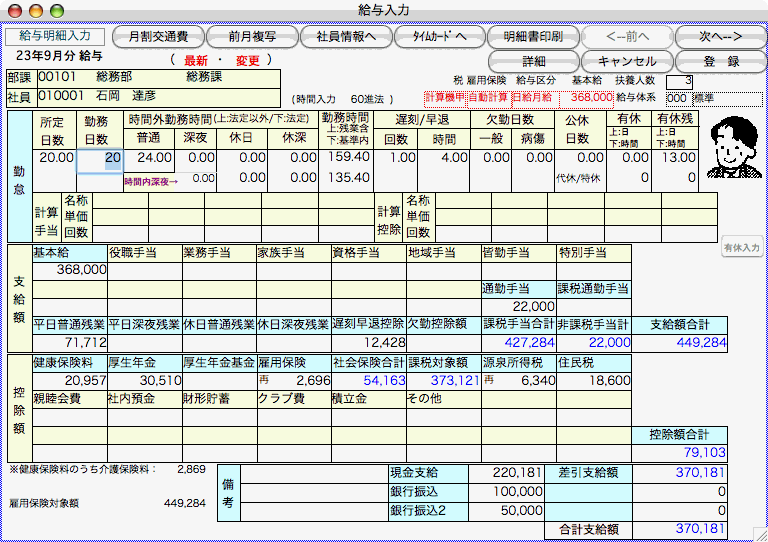Save entry with 登録 button
Viewport: 768px width, 542px height.
719,61
